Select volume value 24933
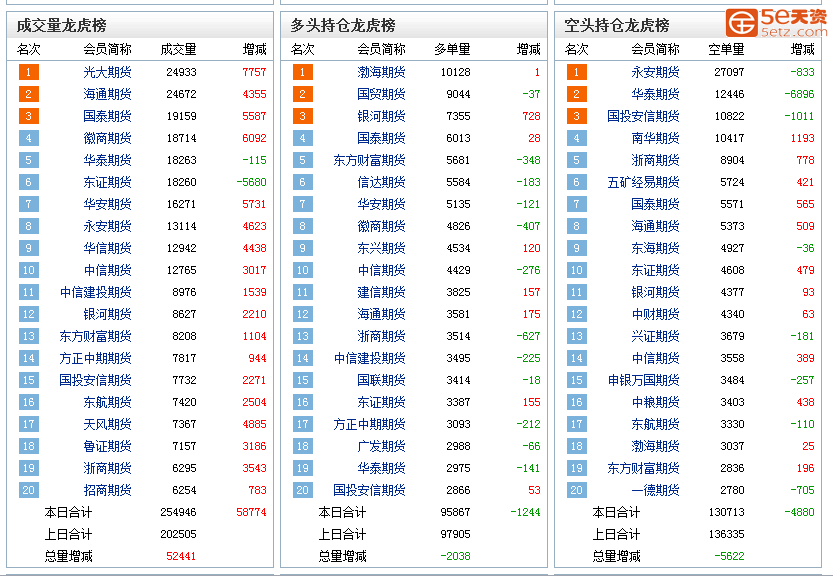The width and height of the screenshot is (833, 576). click(x=181, y=72)
